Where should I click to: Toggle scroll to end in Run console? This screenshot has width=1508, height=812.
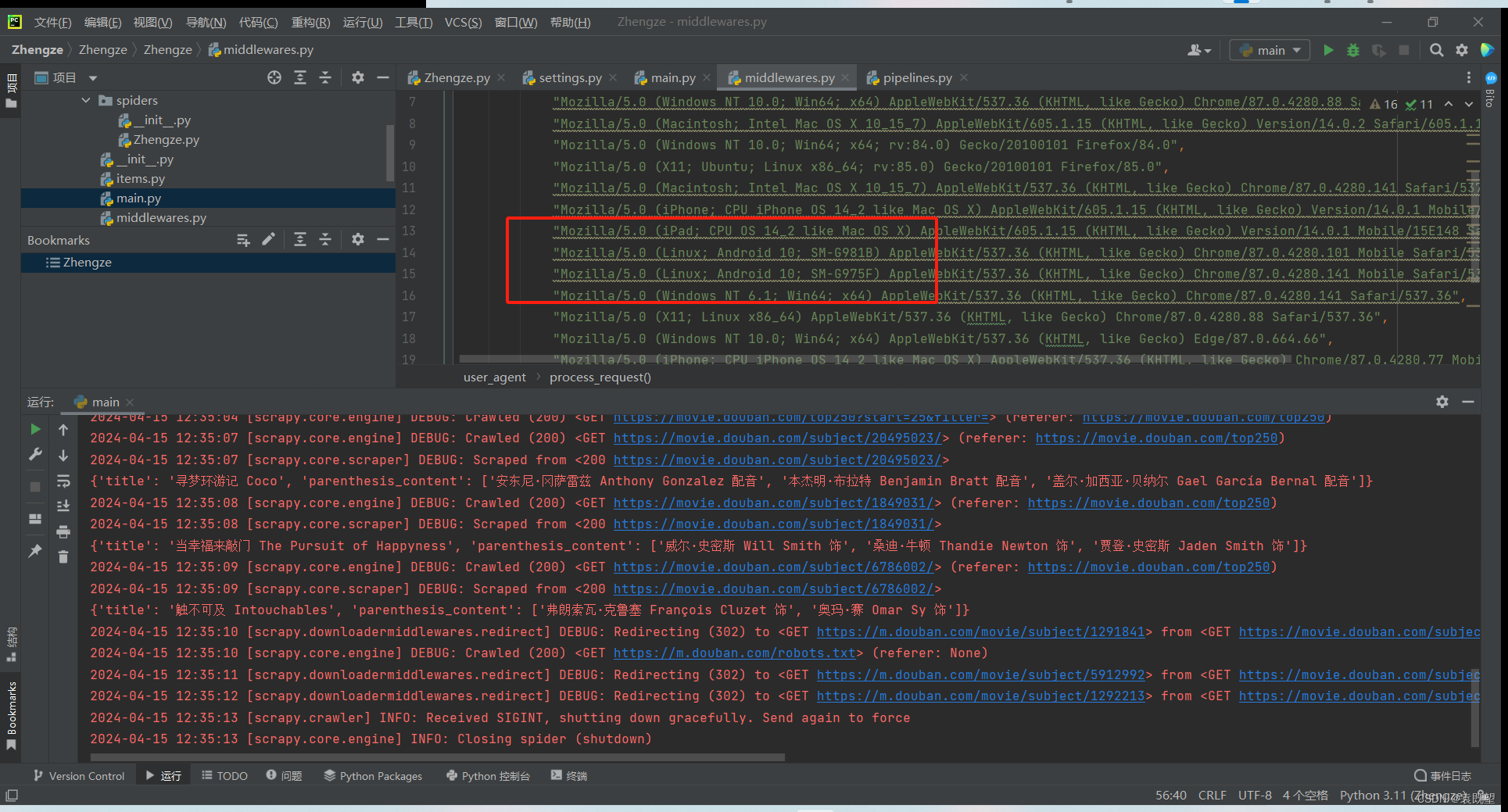pos(63,506)
